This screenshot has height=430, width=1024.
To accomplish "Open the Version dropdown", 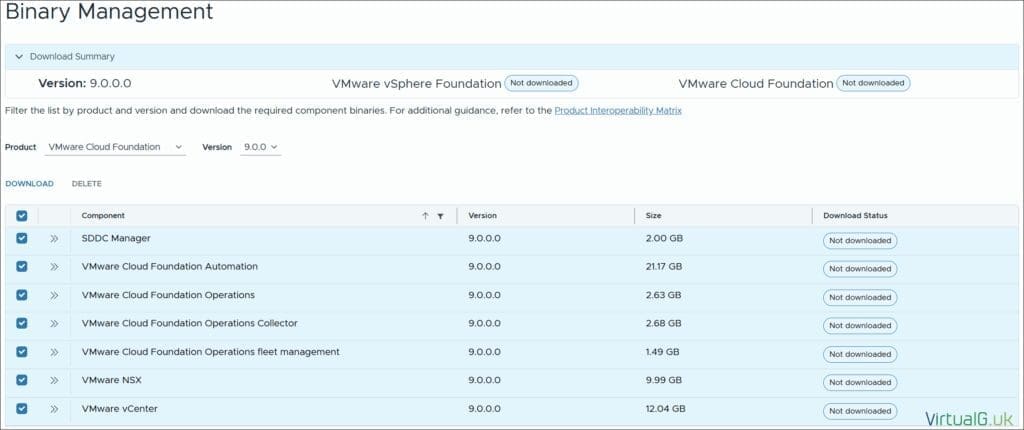I will coord(260,147).
